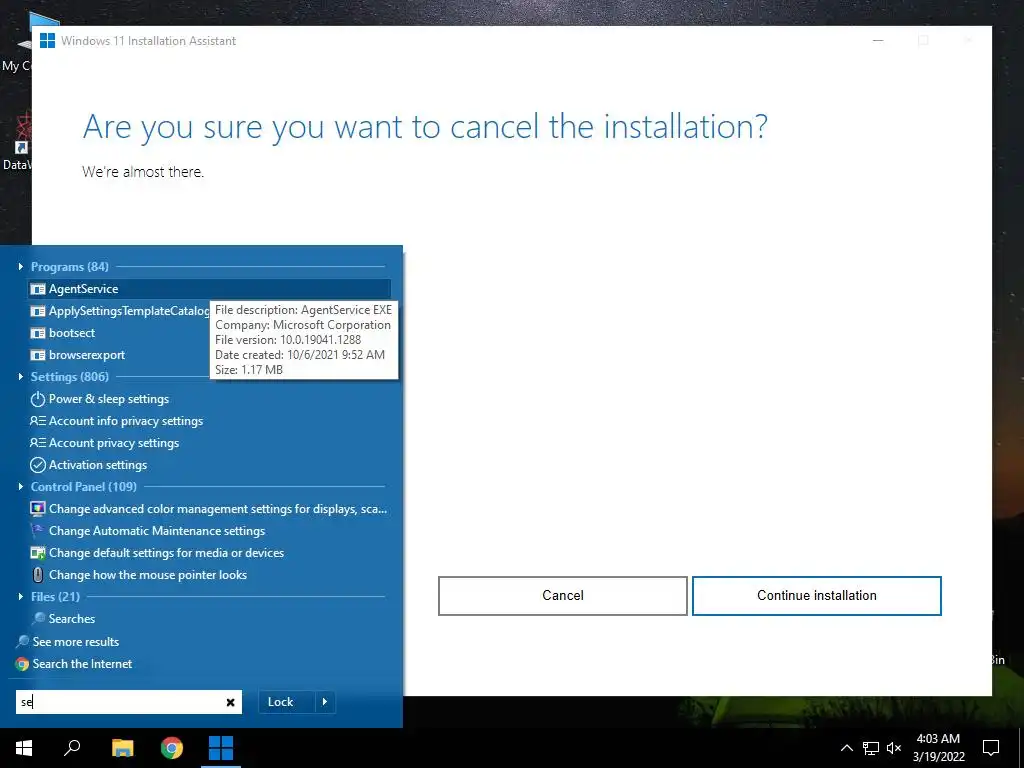Screen dimensions: 1024x768
Task: Open the Searches file result
Action: pos(72,618)
